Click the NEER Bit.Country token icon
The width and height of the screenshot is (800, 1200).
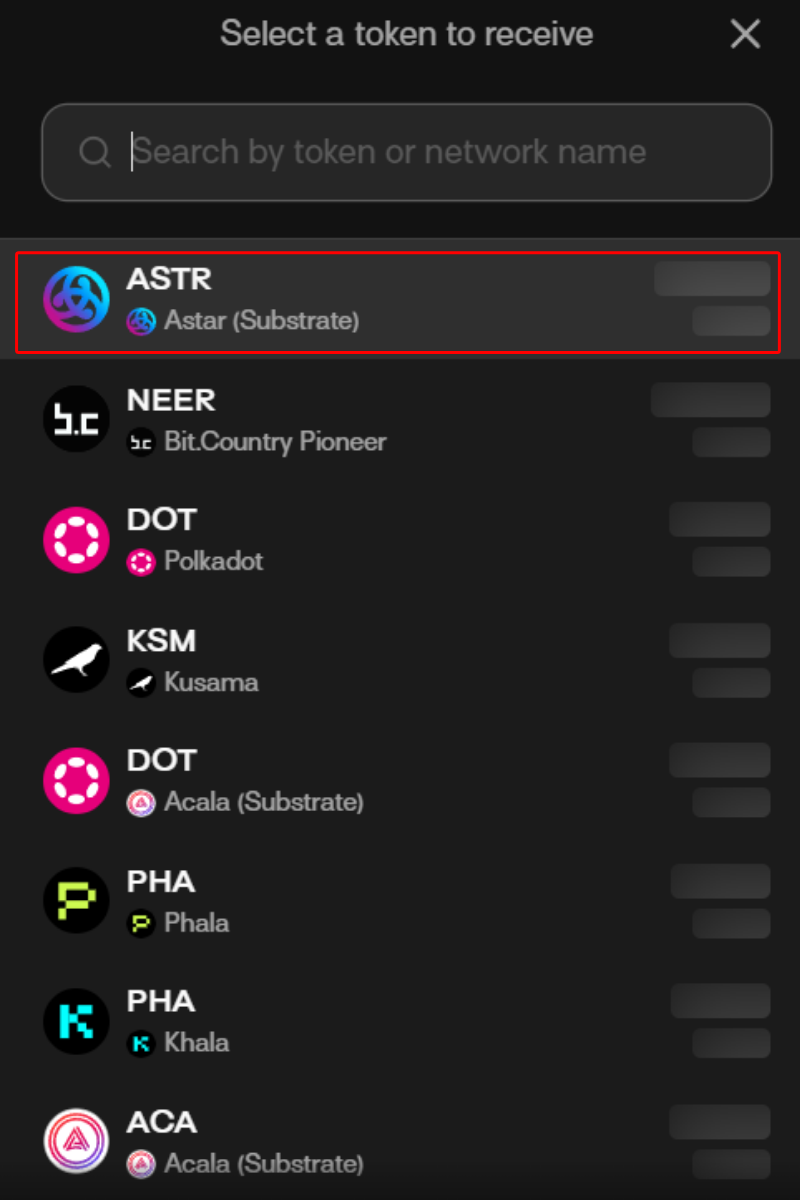pos(76,419)
